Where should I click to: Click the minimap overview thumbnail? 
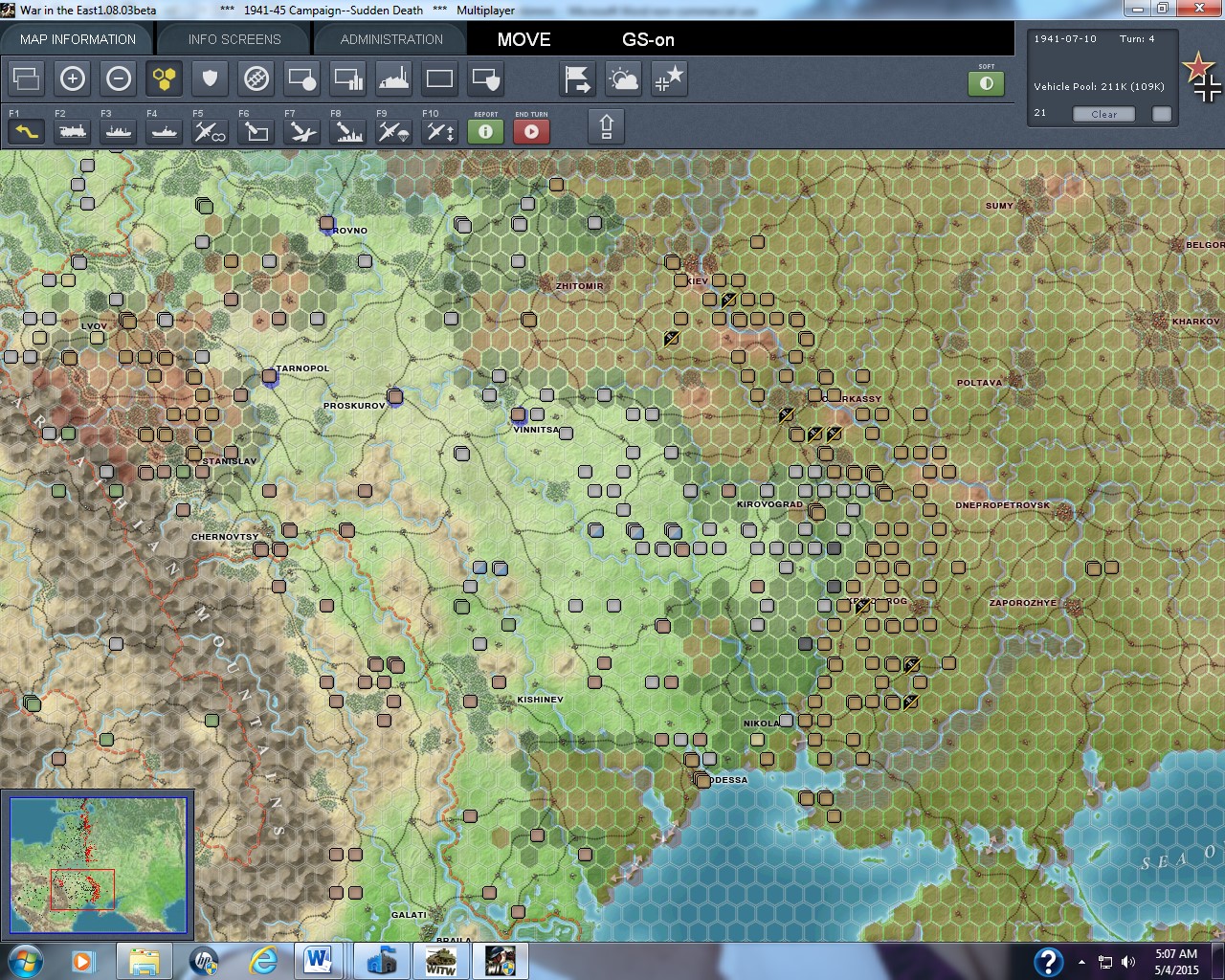pos(98,865)
